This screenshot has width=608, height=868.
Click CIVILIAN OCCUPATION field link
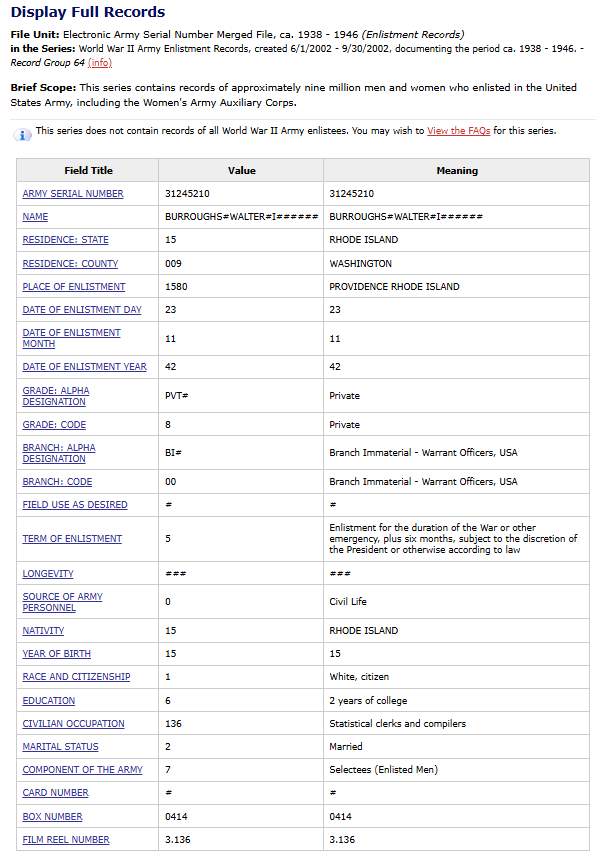click(x=74, y=724)
